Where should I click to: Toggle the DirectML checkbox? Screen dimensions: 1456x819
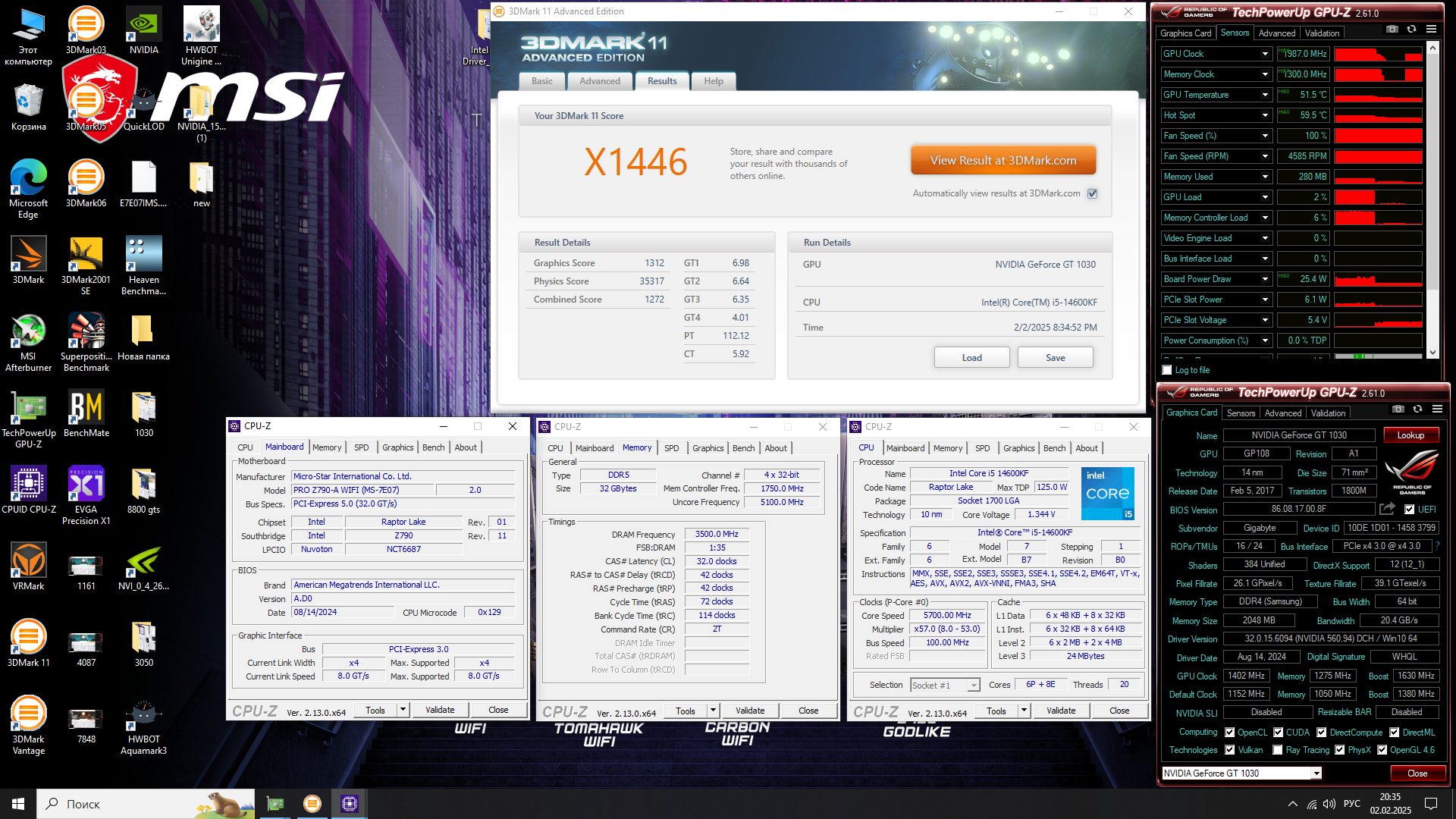pyautogui.click(x=1394, y=733)
